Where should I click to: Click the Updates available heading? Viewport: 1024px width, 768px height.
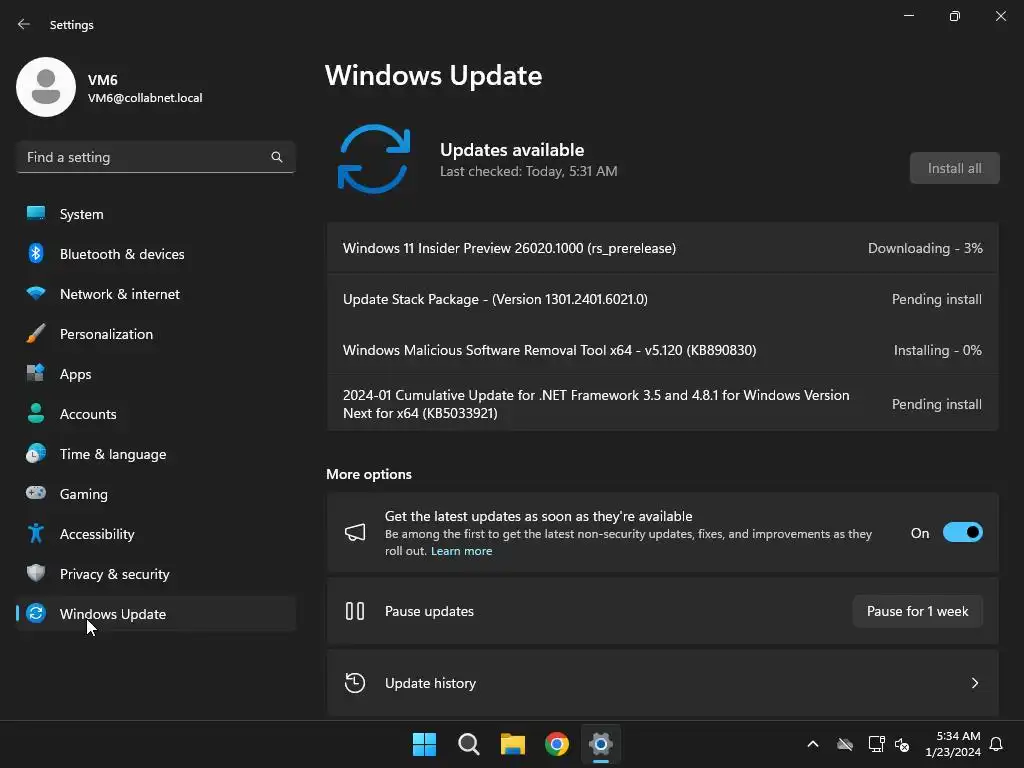[x=512, y=150]
